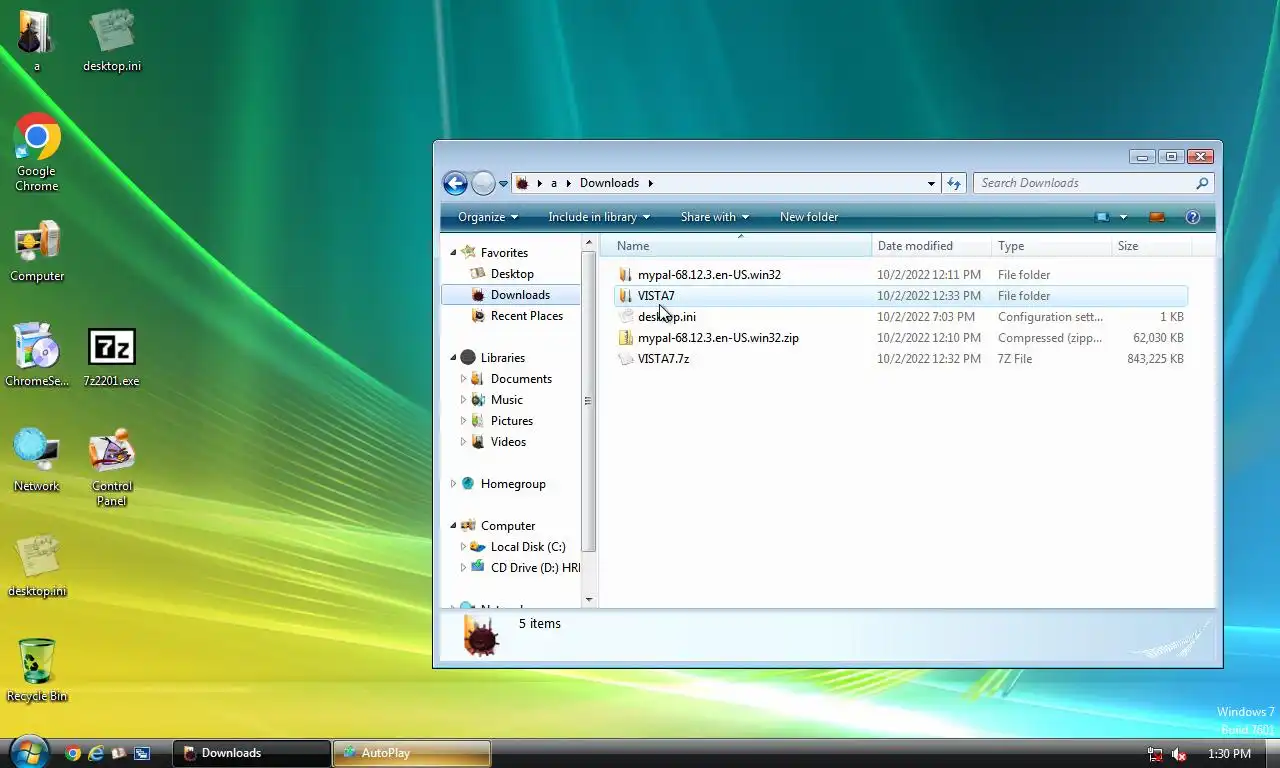Screen dimensions: 1280x768
Task: Select Recent Places in Favorites
Action: coord(526,316)
